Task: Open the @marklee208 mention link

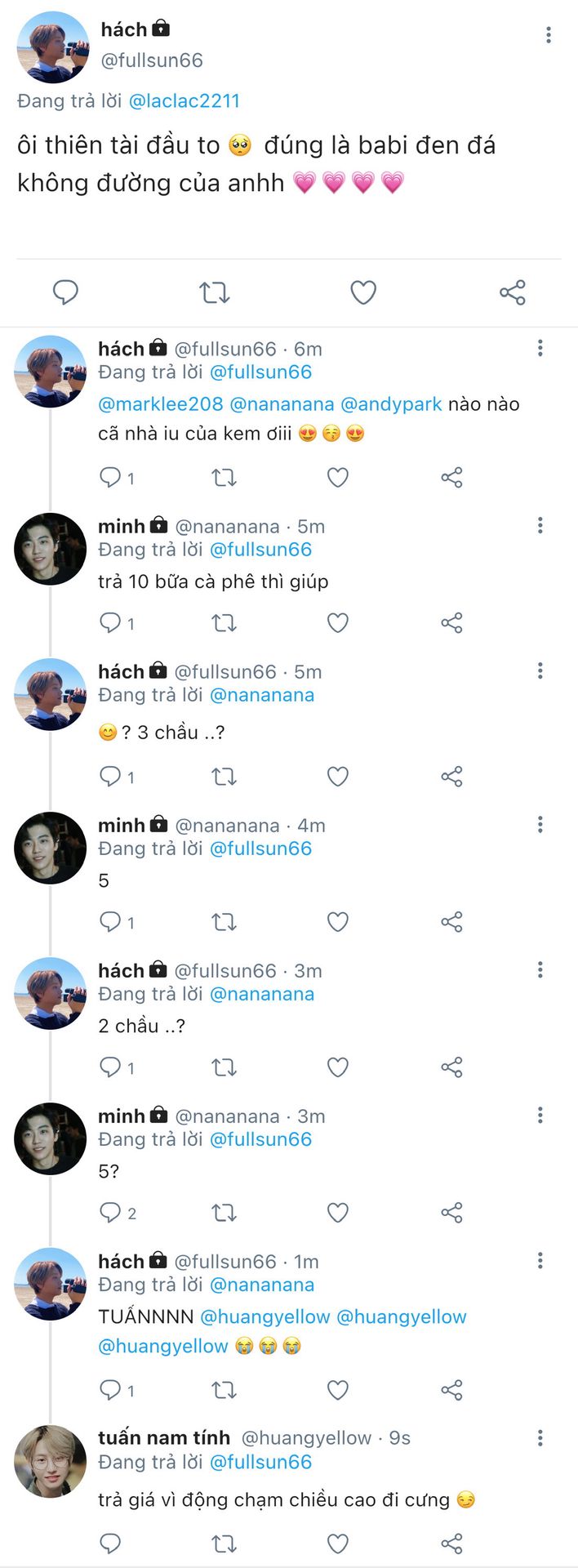Action: [x=160, y=404]
